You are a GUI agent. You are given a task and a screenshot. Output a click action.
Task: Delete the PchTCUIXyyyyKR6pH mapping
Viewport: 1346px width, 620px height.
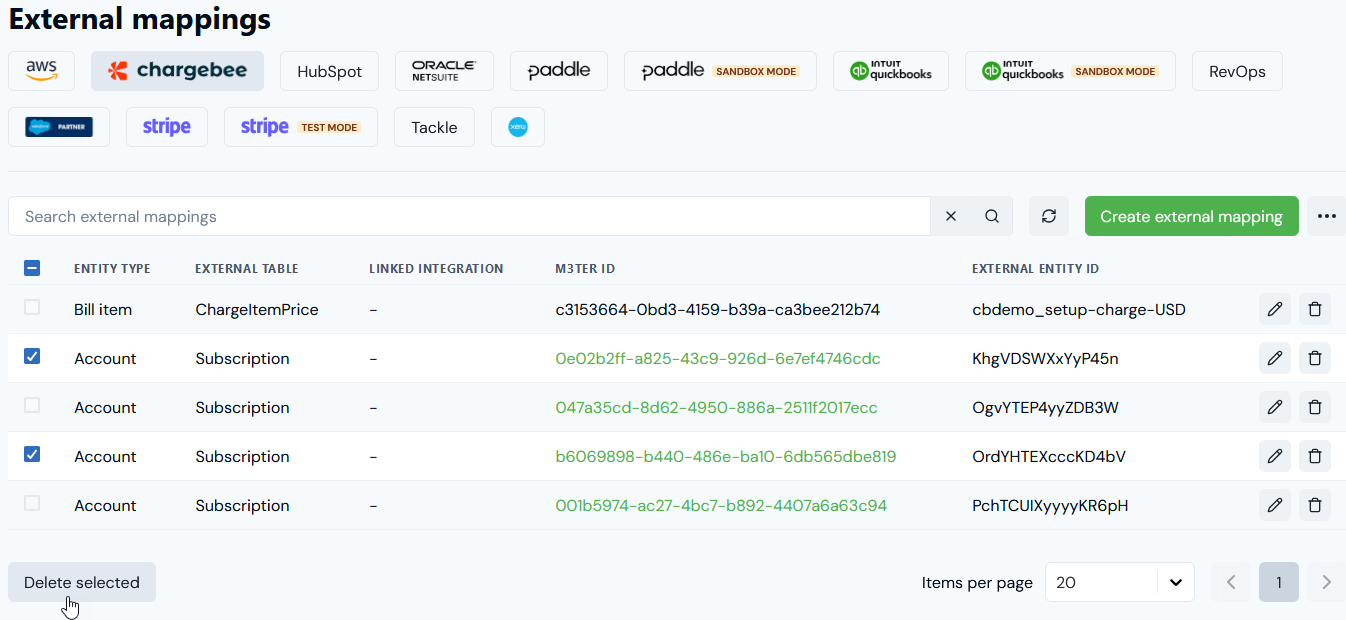[x=1315, y=505]
